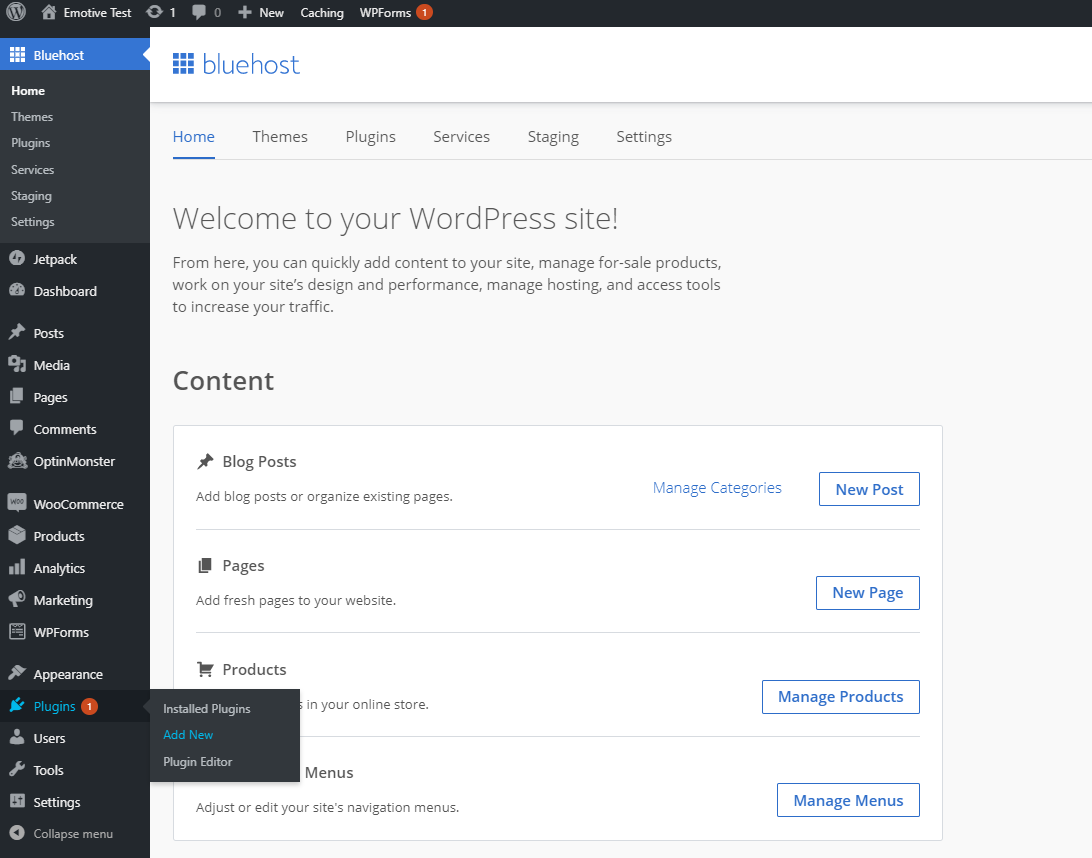
Task: Open WooCommerce from the sidebar icon
Action: (16, 503)
